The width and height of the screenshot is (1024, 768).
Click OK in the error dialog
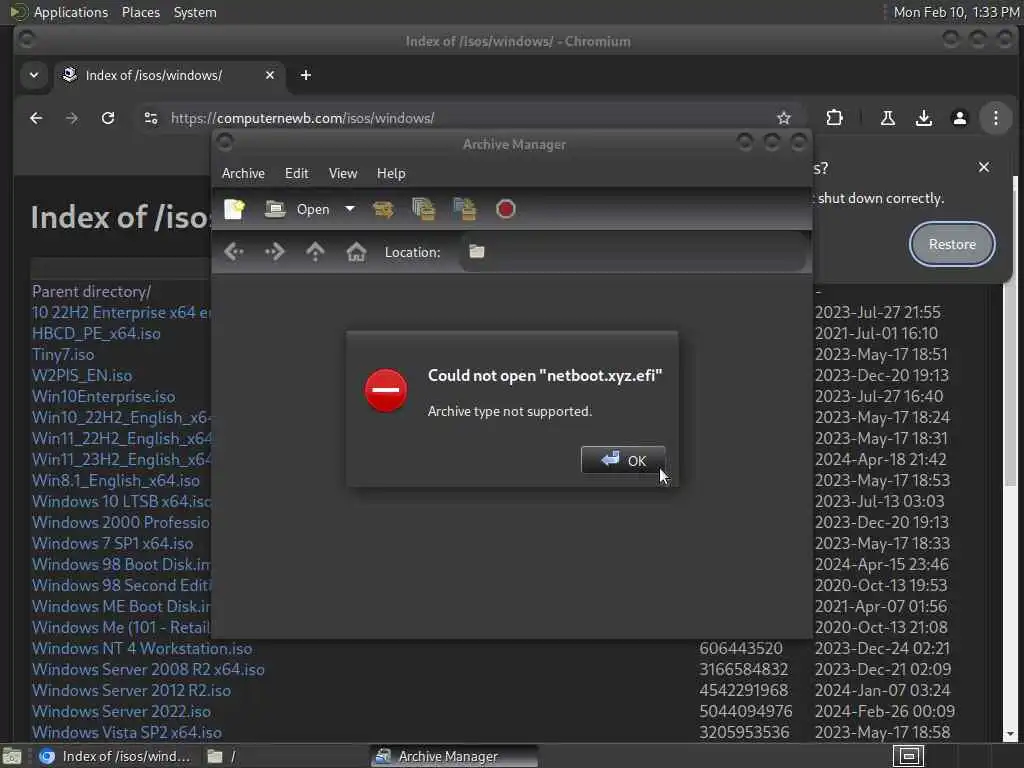point(623,460)
